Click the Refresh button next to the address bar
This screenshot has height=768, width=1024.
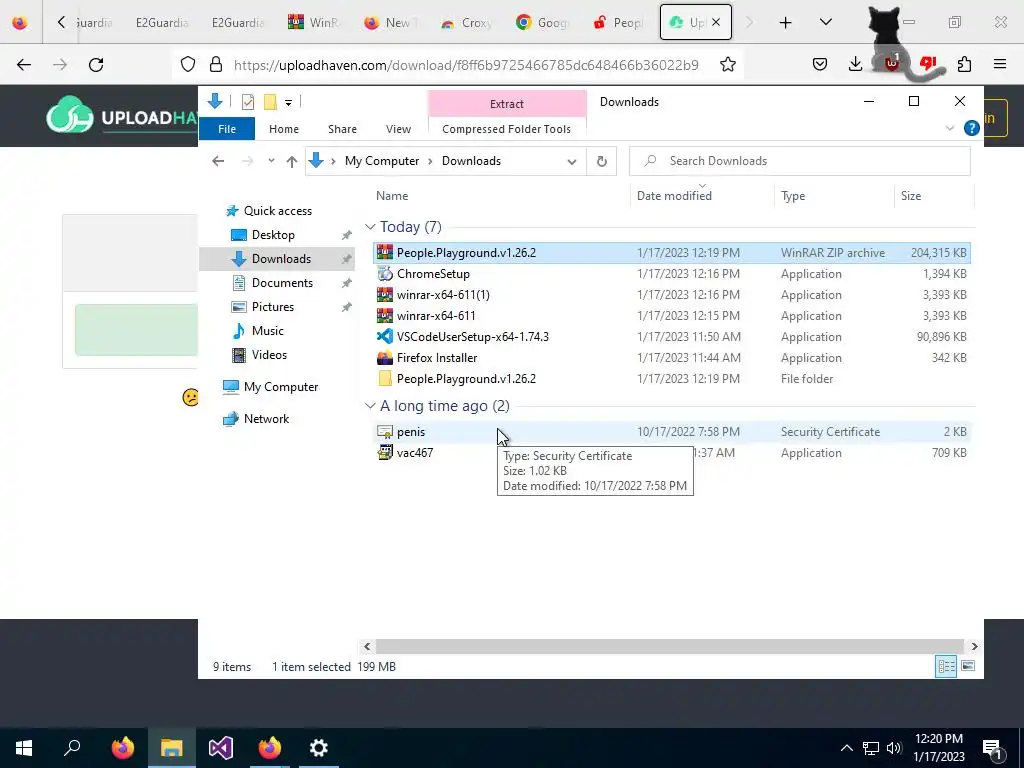(x=601, y=161)
